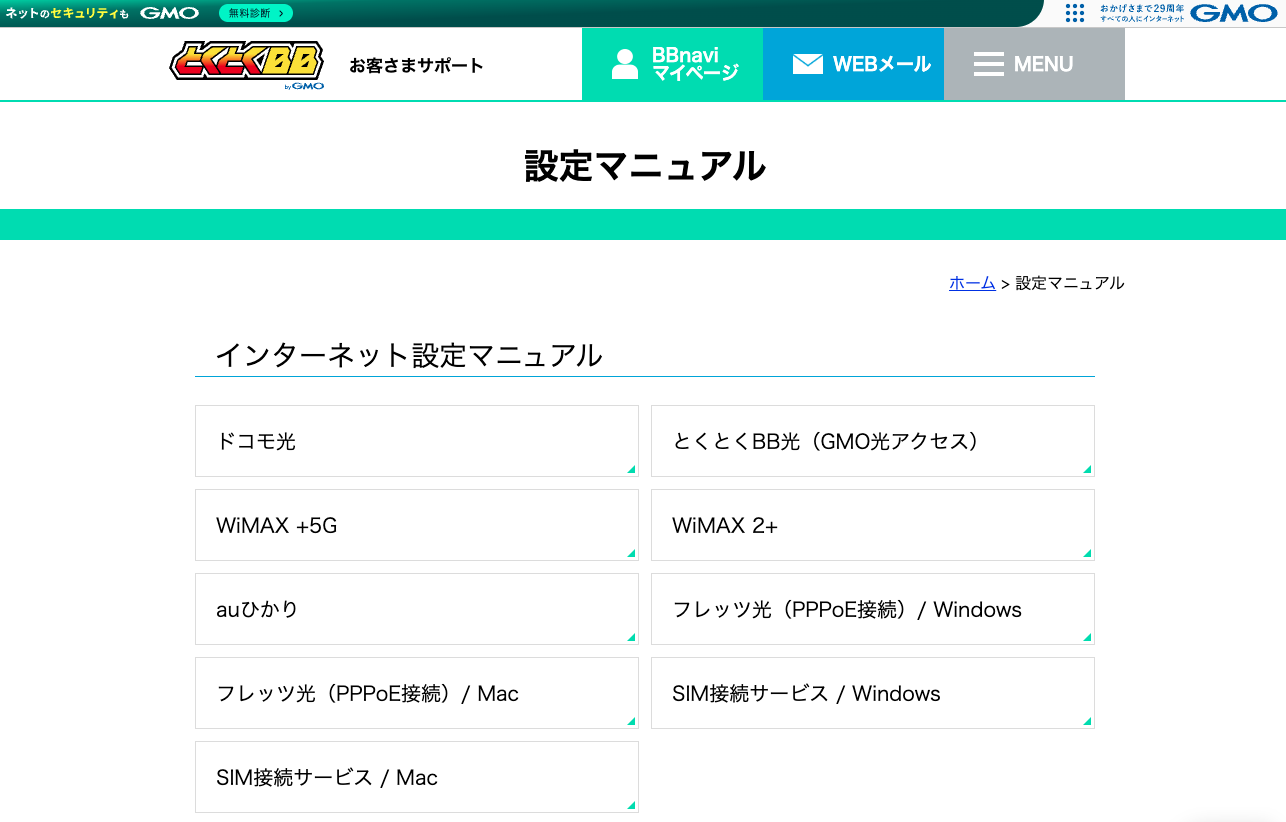Open SIM接続サービス / Windows manual
The width and height of the screenshot is (1286, 822).
(x=873, y=693)
